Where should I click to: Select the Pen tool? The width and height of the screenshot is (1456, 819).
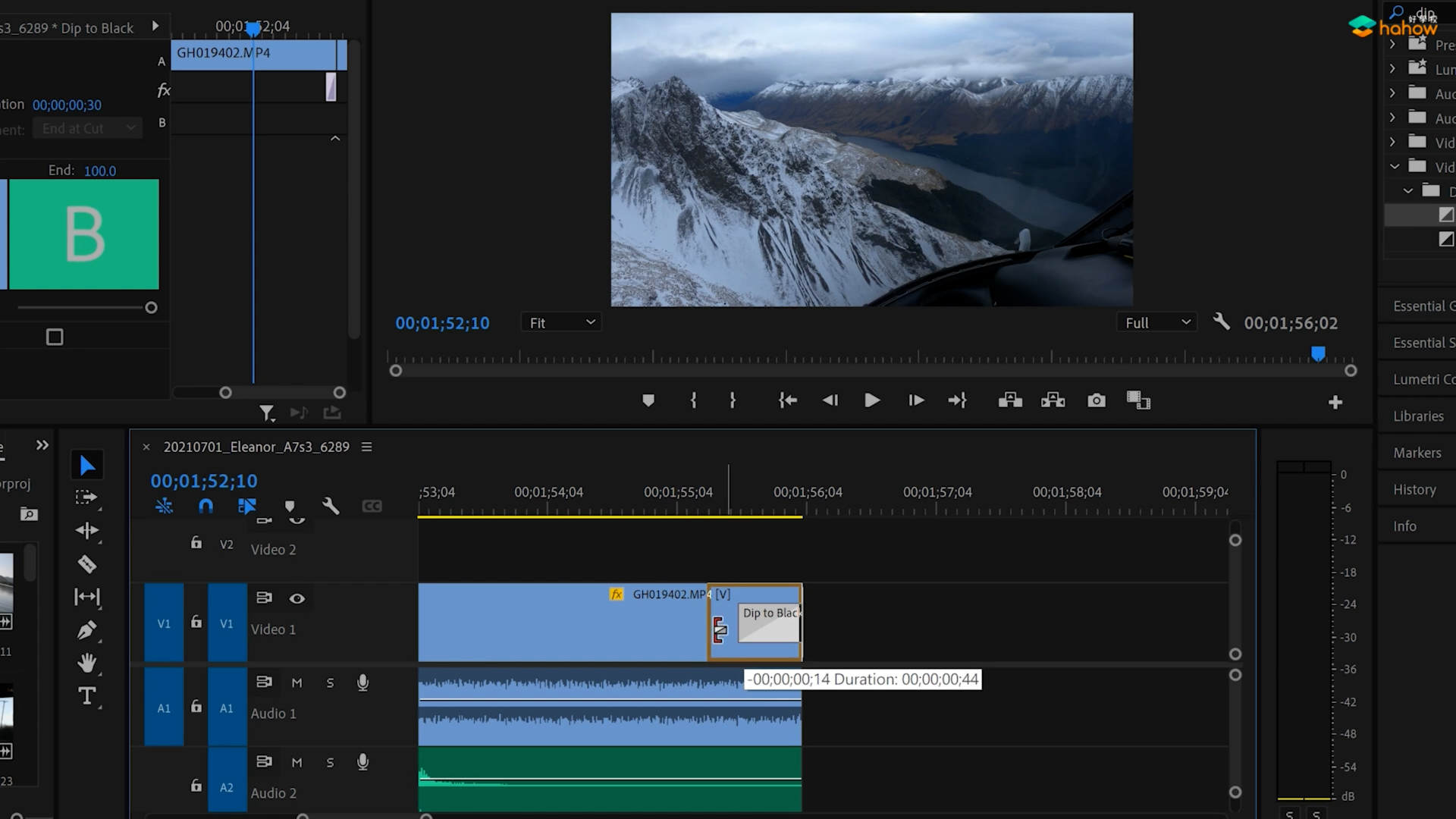(86, 630)
